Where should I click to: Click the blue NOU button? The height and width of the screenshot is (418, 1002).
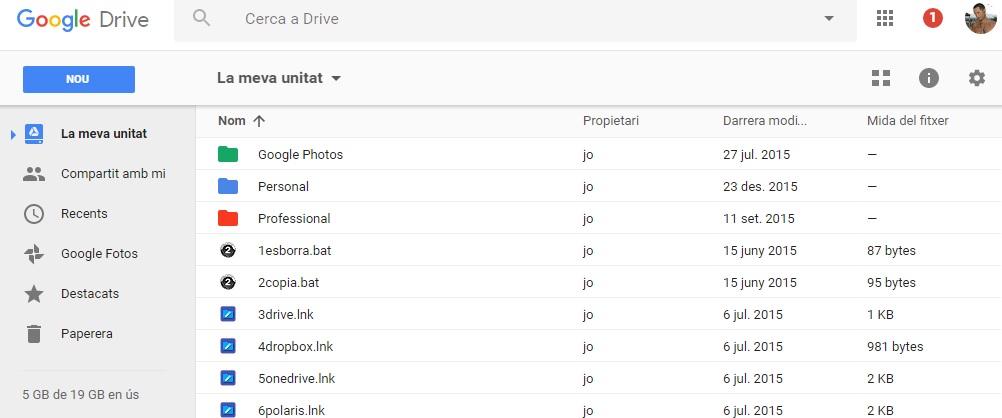point(79,79)
